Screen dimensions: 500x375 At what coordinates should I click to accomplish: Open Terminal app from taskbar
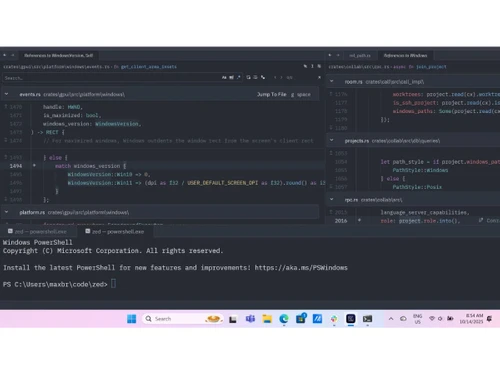[367, 319]
